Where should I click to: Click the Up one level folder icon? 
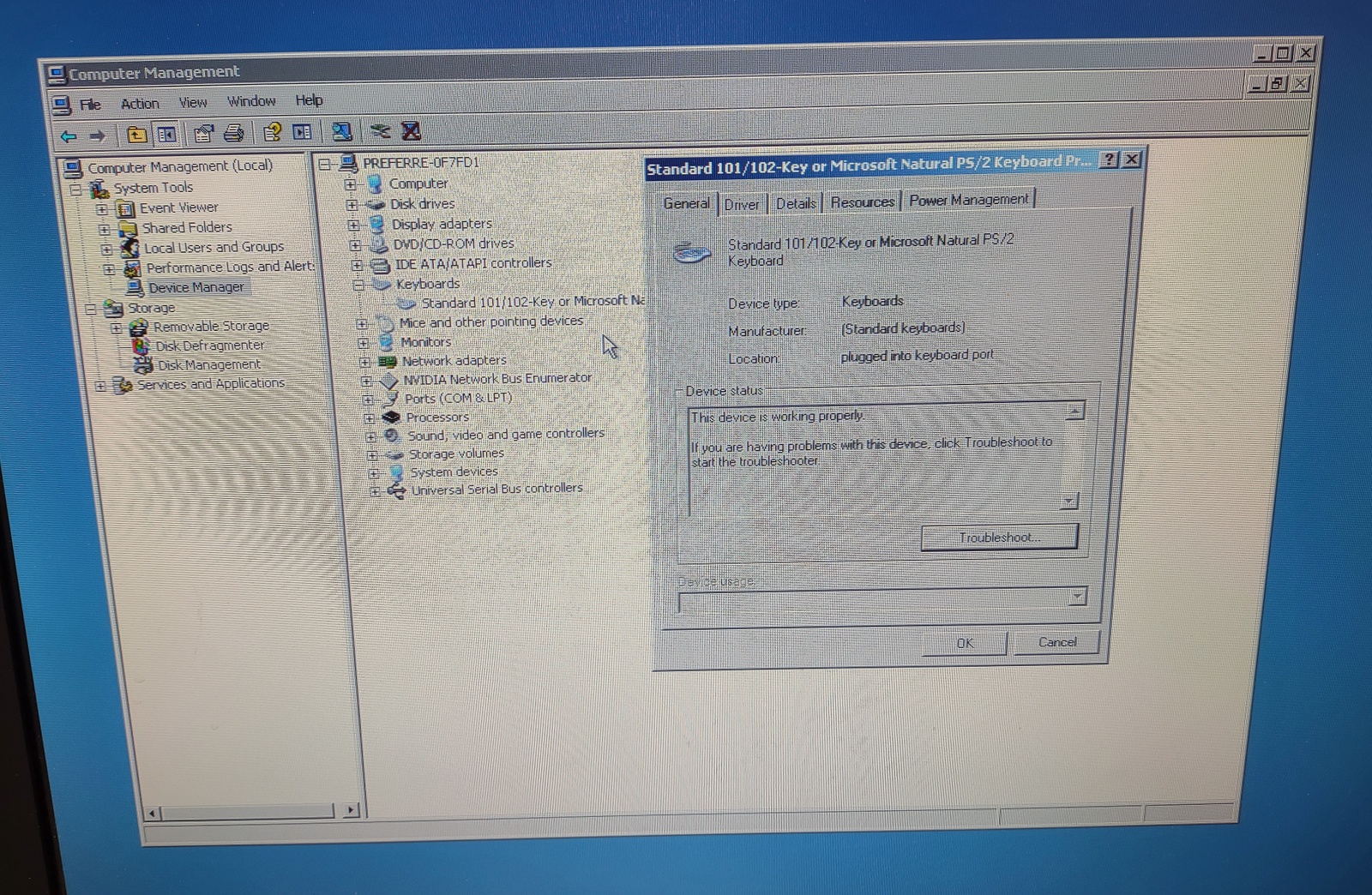coord(136,134)
